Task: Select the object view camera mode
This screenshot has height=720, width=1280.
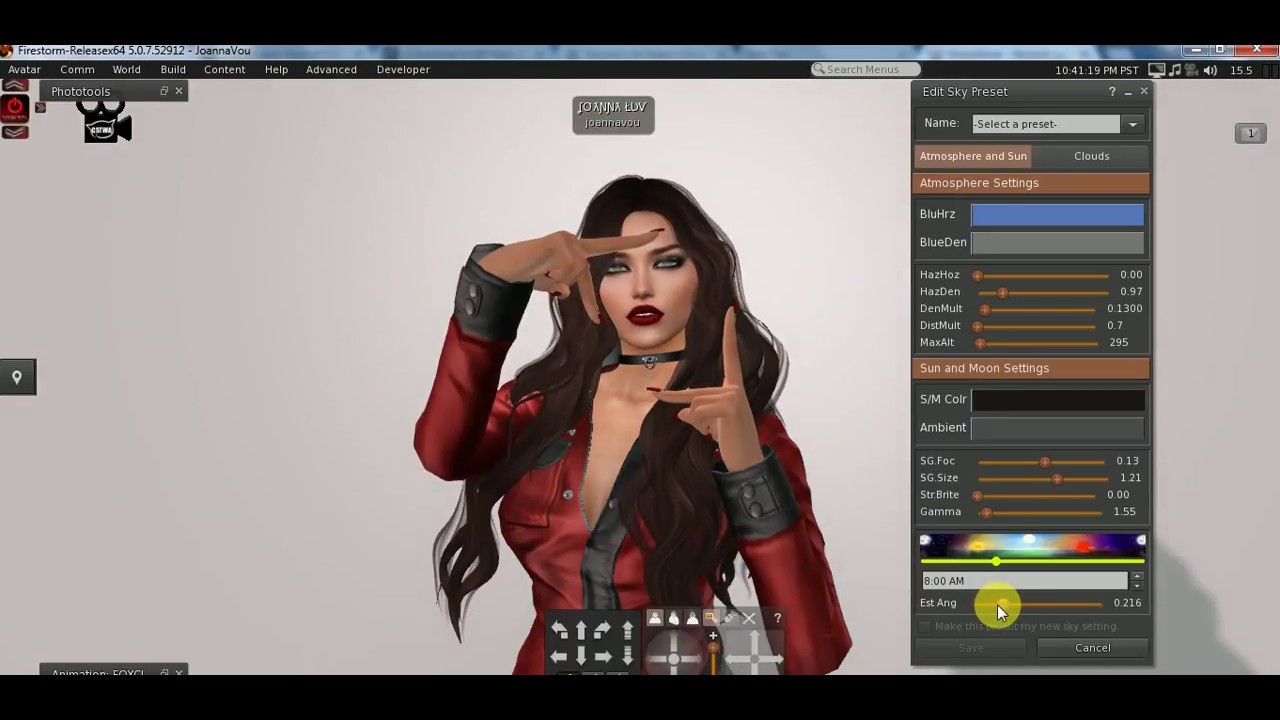Action: [711, 618]
